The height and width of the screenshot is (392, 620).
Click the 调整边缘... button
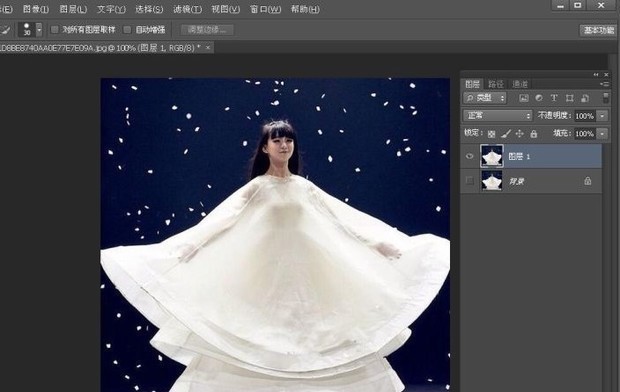tap(207, 30)
